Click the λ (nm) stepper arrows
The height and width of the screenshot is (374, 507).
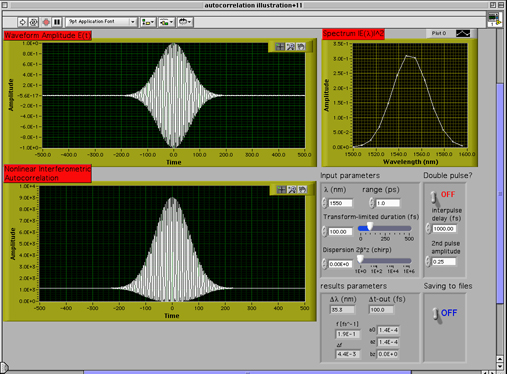[x=324, y=203]
